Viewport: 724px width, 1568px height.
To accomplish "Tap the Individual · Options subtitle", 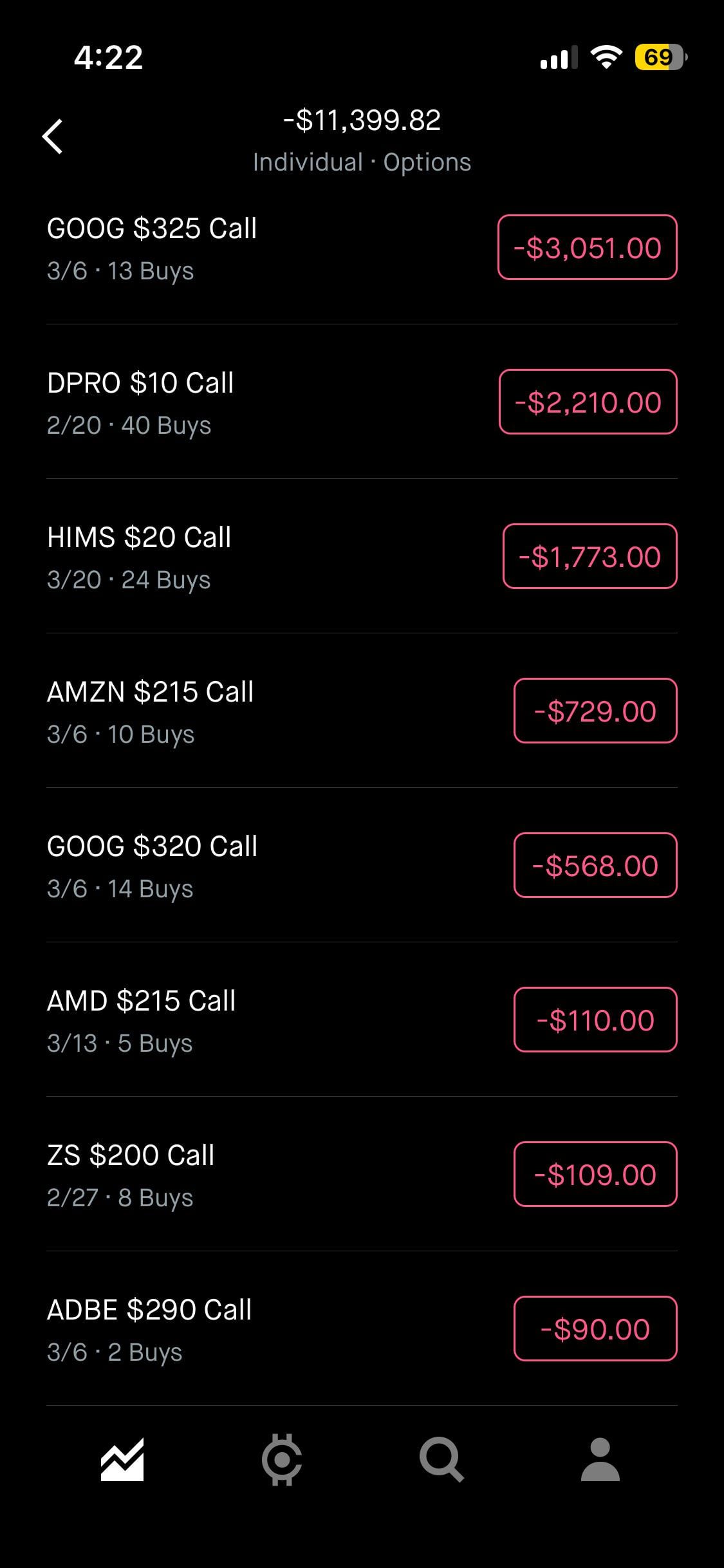I will pos(362,162).
